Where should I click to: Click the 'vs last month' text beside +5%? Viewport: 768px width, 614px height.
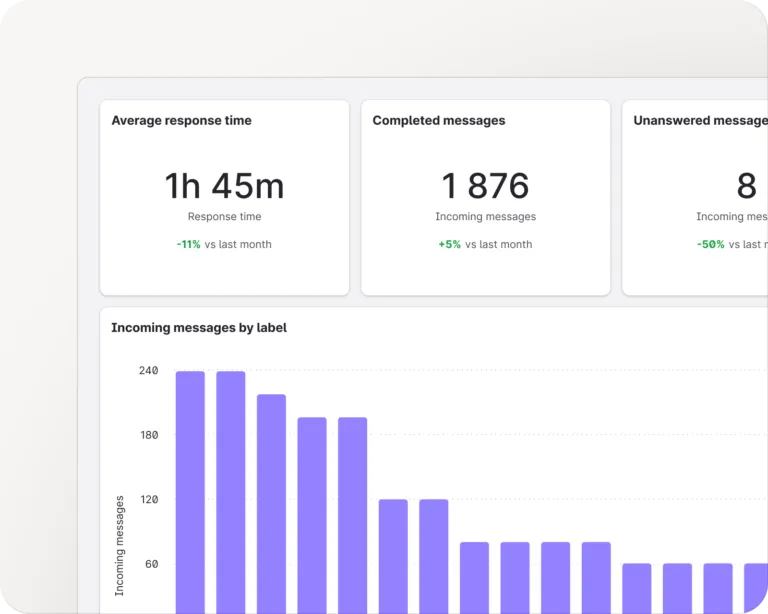coord(499,244)
